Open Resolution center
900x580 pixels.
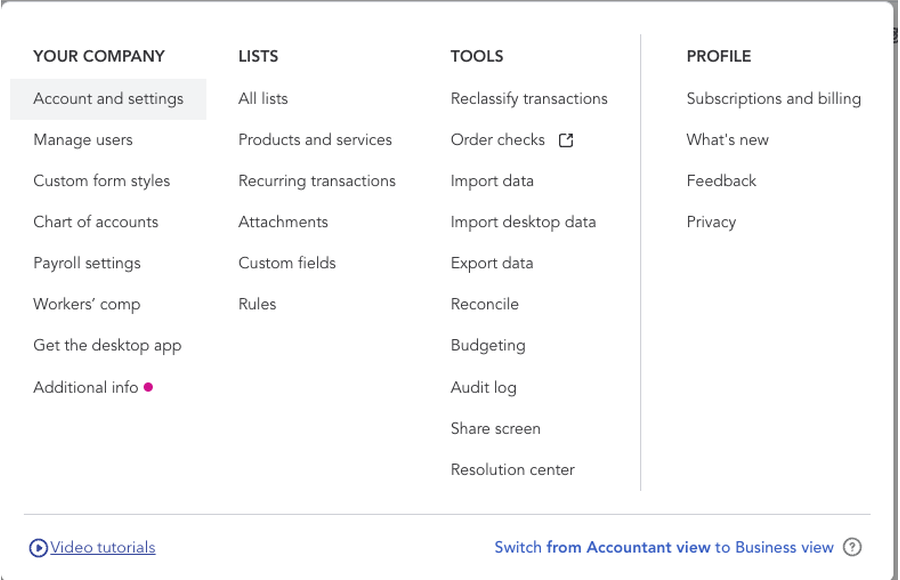(x=513, y=470)
